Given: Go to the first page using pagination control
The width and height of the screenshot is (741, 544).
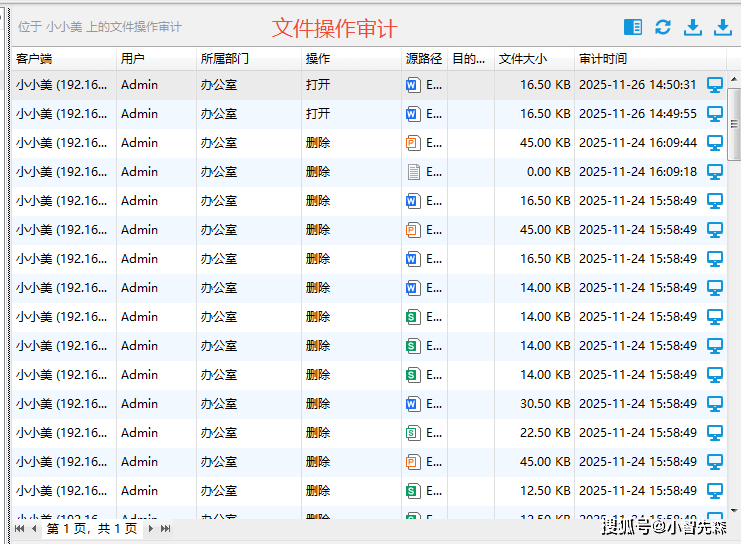Looking at the screenshot, I should (x=19, y=528).
